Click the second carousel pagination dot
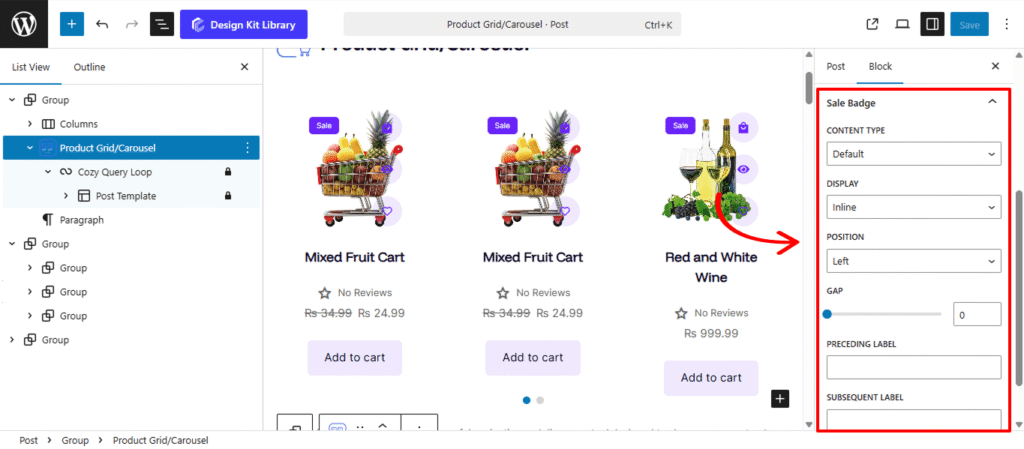The image size is (1024, 449). tap(540, 400)
